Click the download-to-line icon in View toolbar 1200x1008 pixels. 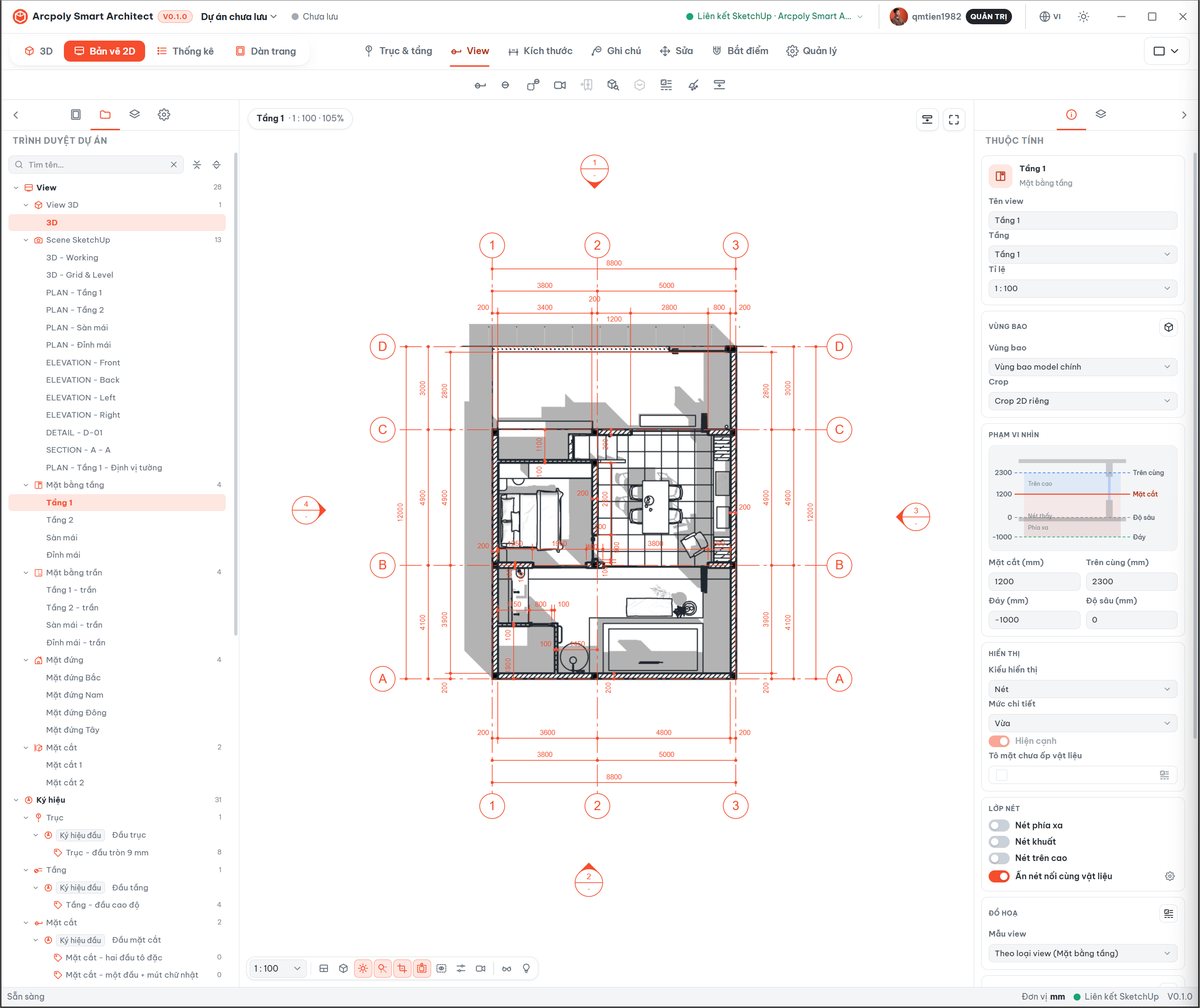pos(719,85)
